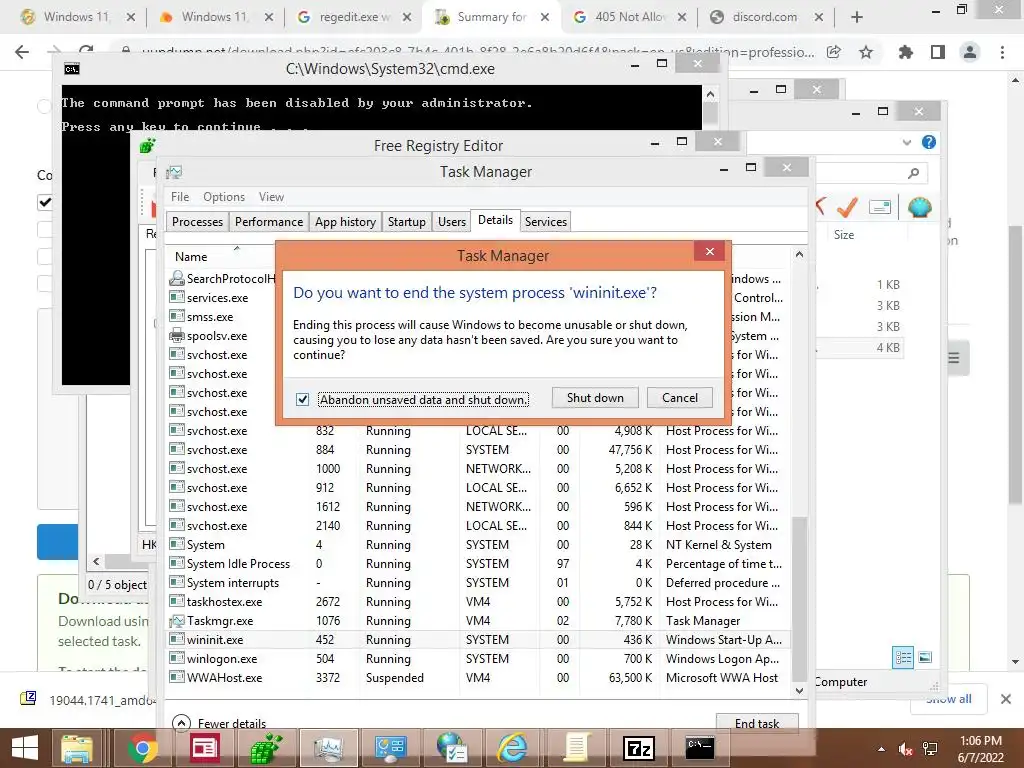This screenshot has width=1024, height=768.
Task: Click SearchProtocolHost process icon
Action: pyautogui.click(x=176, y=278)
